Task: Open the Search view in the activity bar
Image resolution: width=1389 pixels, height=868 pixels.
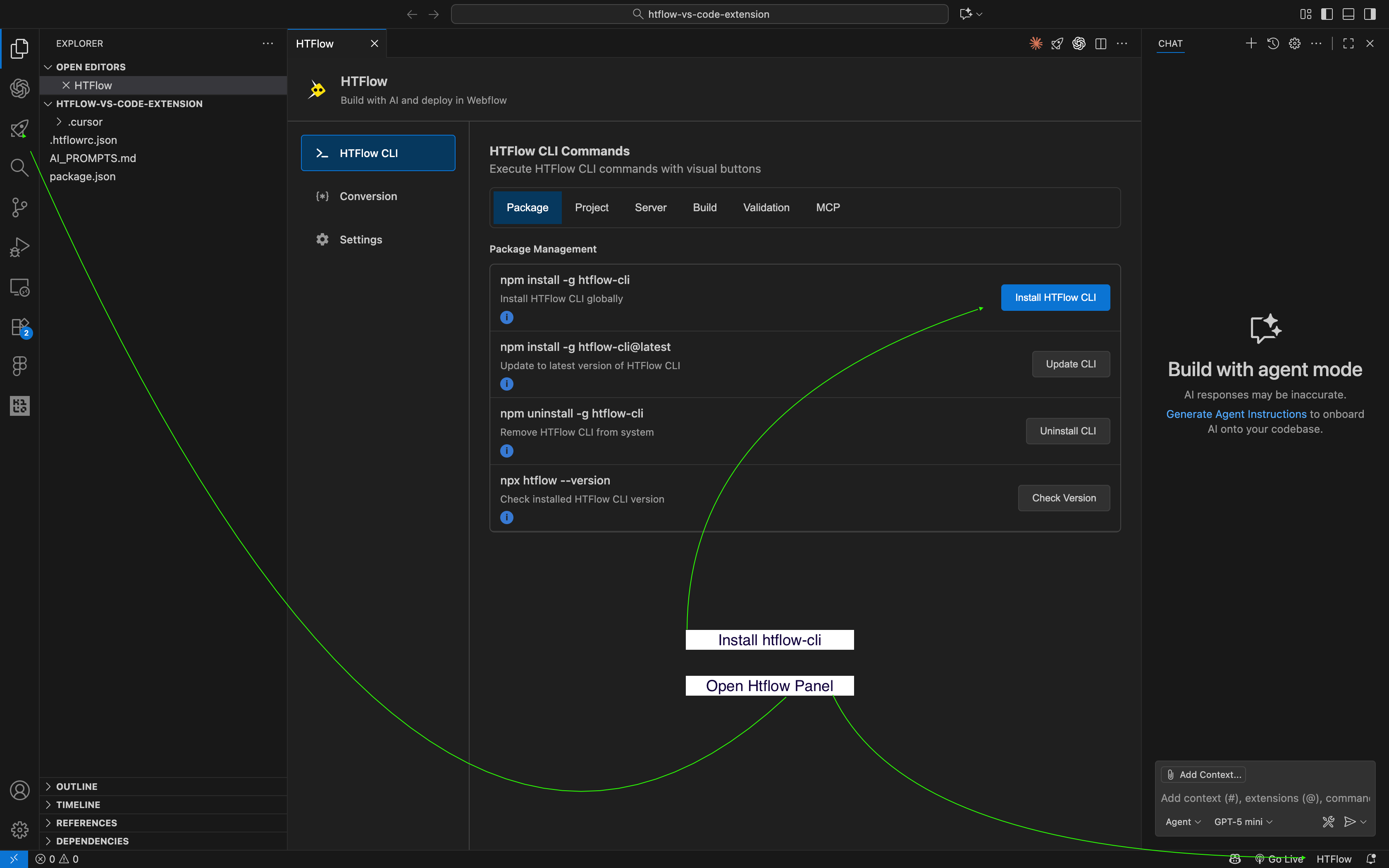Action: tap(19, 168)
